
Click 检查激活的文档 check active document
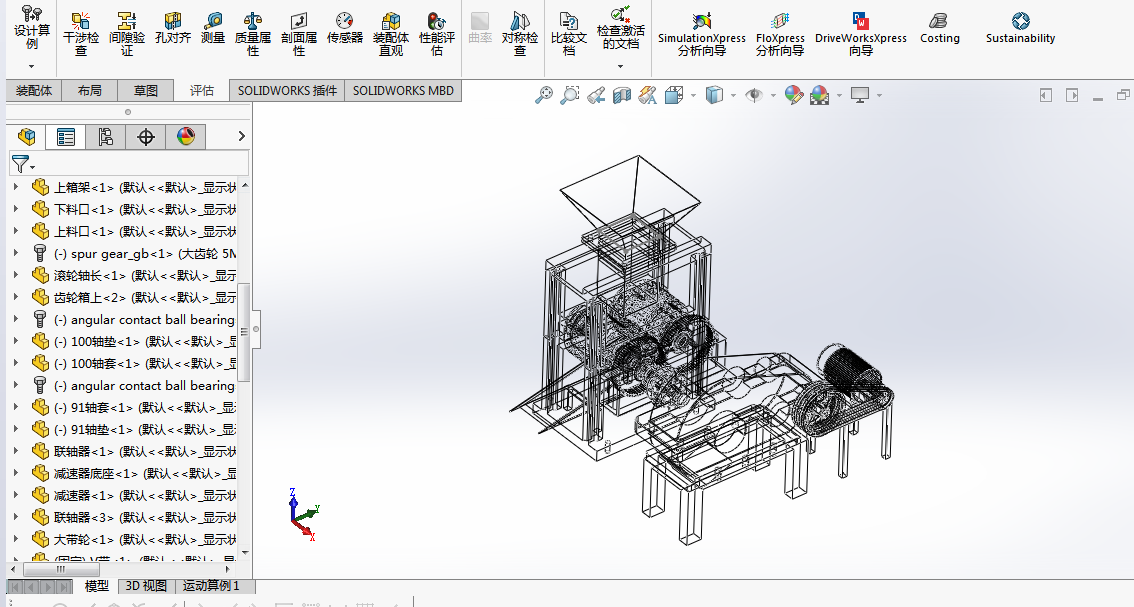tap(621, 29)
